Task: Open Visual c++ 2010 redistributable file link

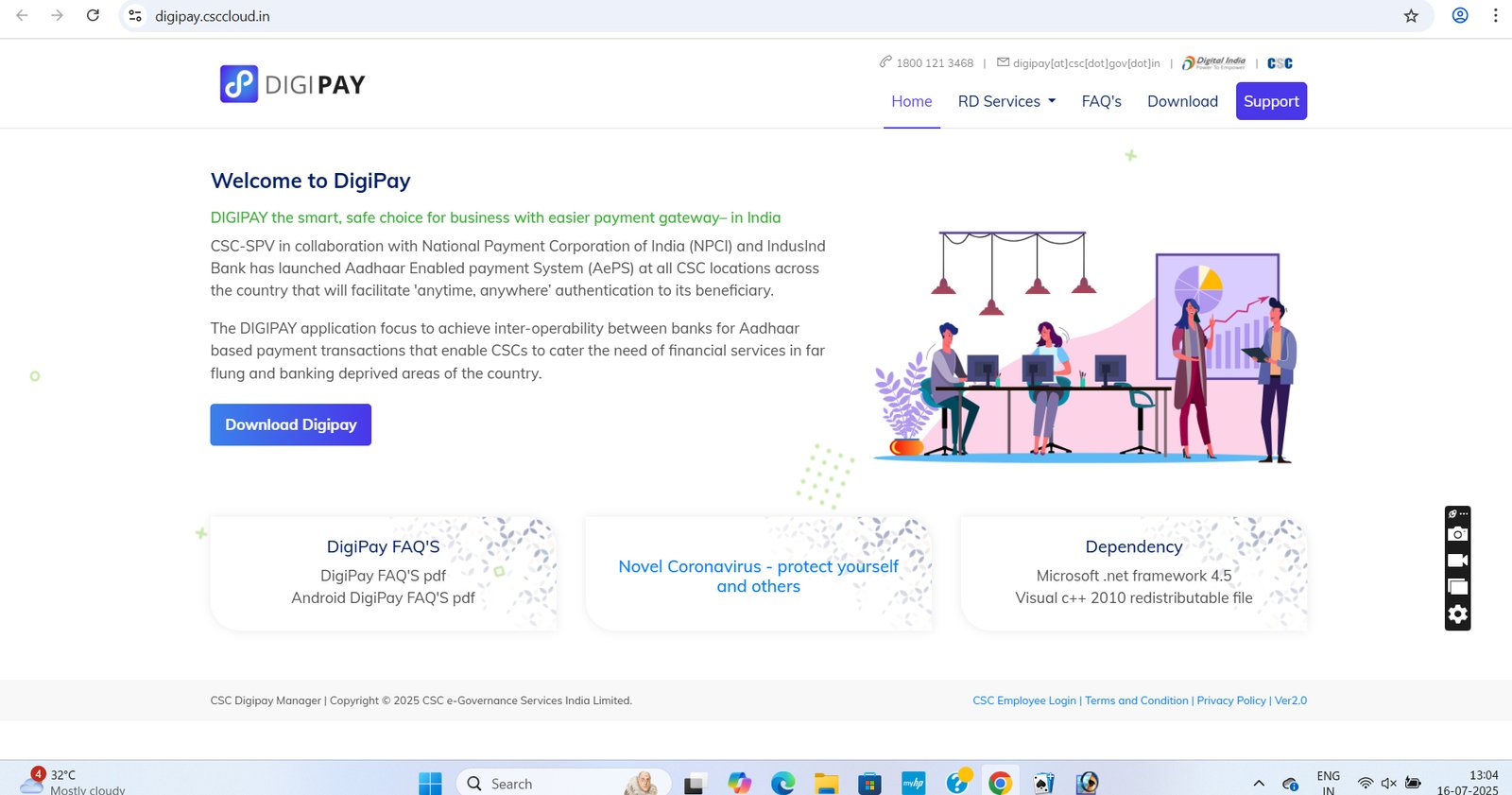Action: tap(1134, 598)
